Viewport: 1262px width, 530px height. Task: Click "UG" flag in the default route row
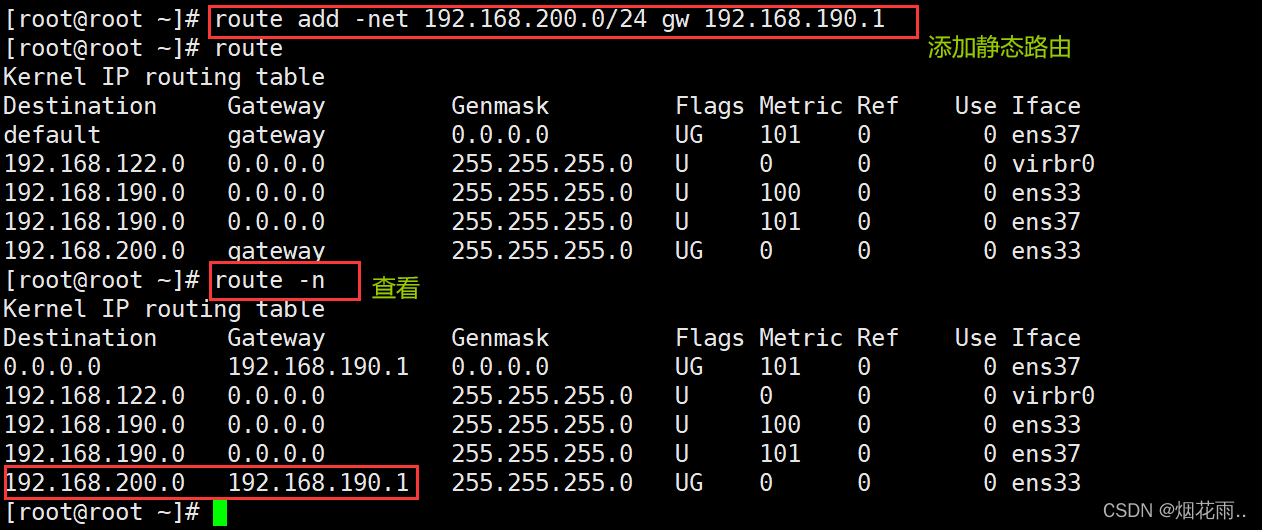[x=689, y=135]
